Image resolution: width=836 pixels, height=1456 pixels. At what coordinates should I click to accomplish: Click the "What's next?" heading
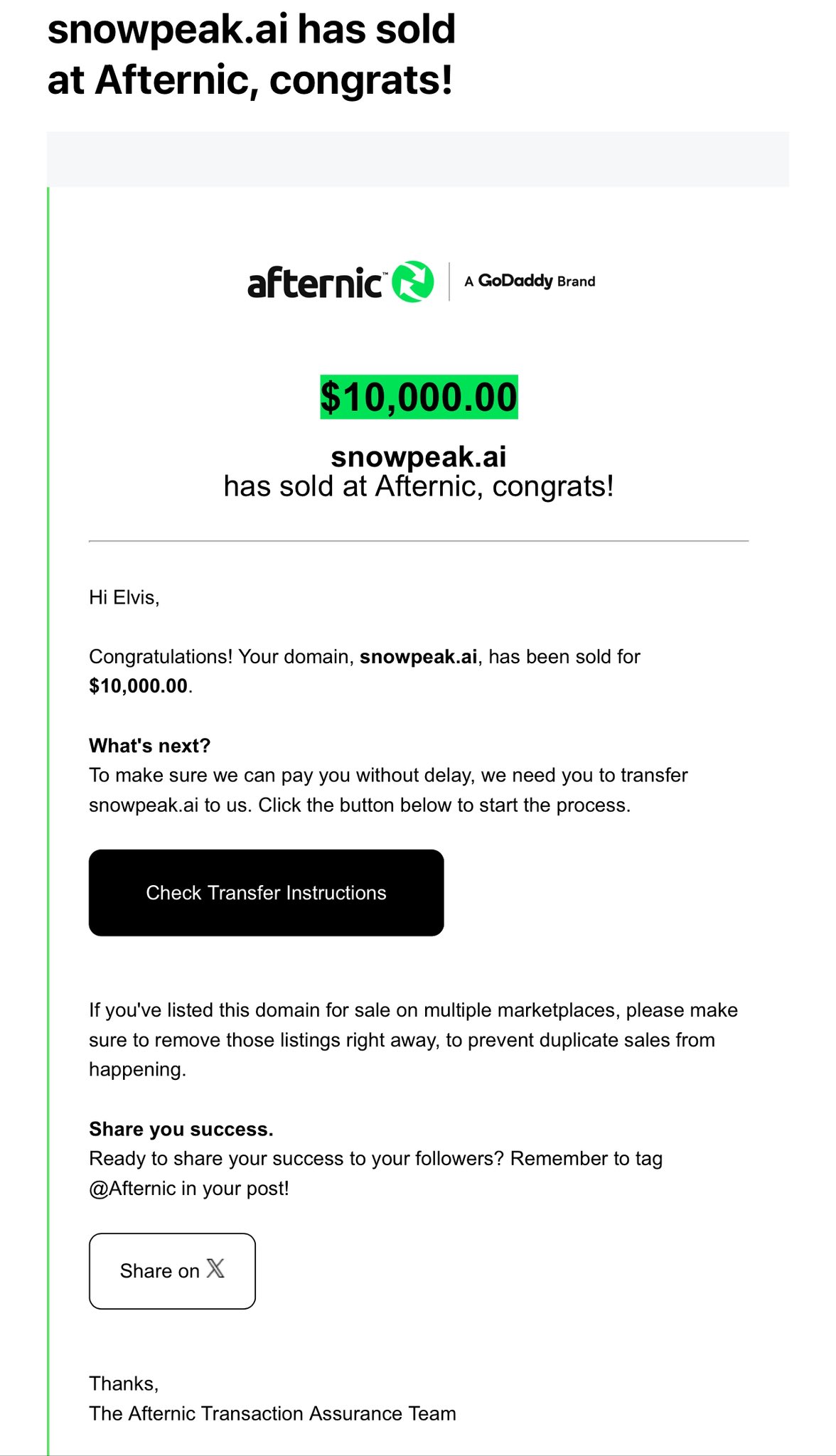[x=150, y=746]
